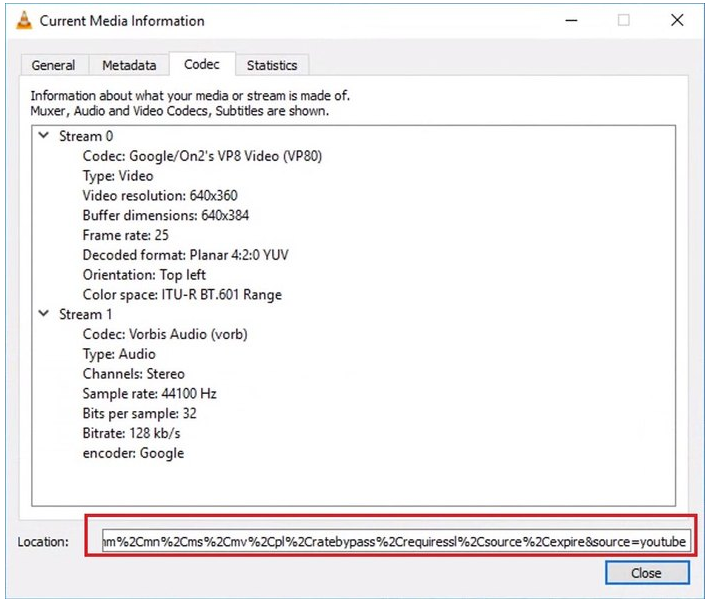
Task: Select 'Color space: ITU-R BT.601 Range' row
Action: click(x=182, y=295)
